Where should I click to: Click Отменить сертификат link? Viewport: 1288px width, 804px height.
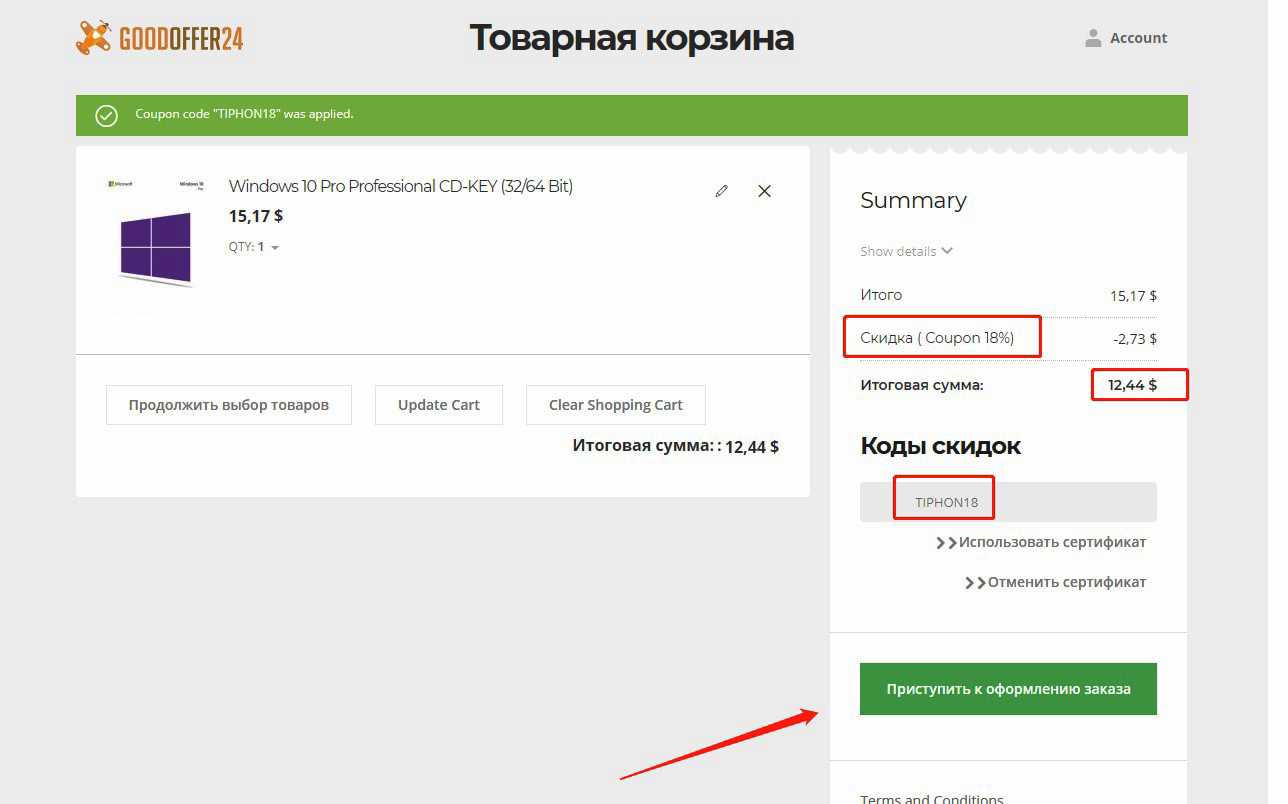[x=1055, y=582]
